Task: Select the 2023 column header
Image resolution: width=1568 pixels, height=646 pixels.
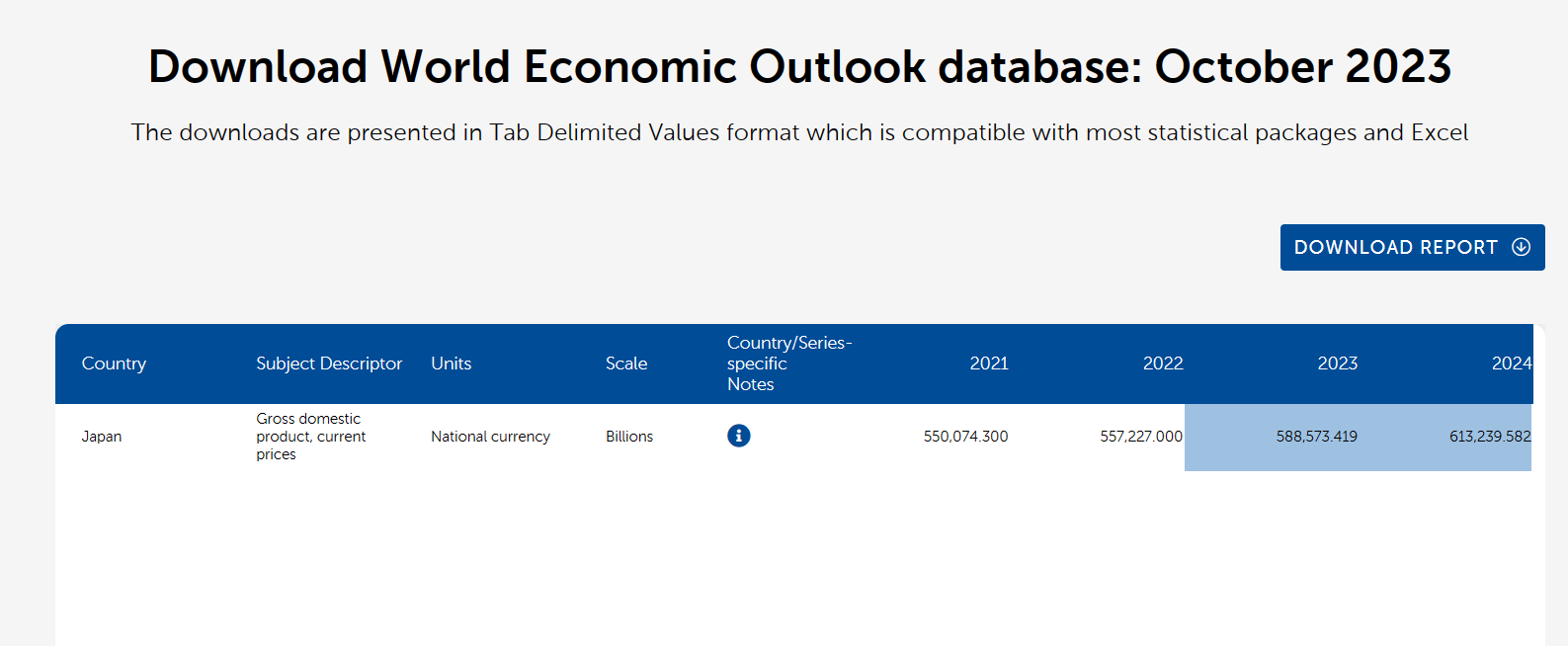Action: pos(1337,363)
